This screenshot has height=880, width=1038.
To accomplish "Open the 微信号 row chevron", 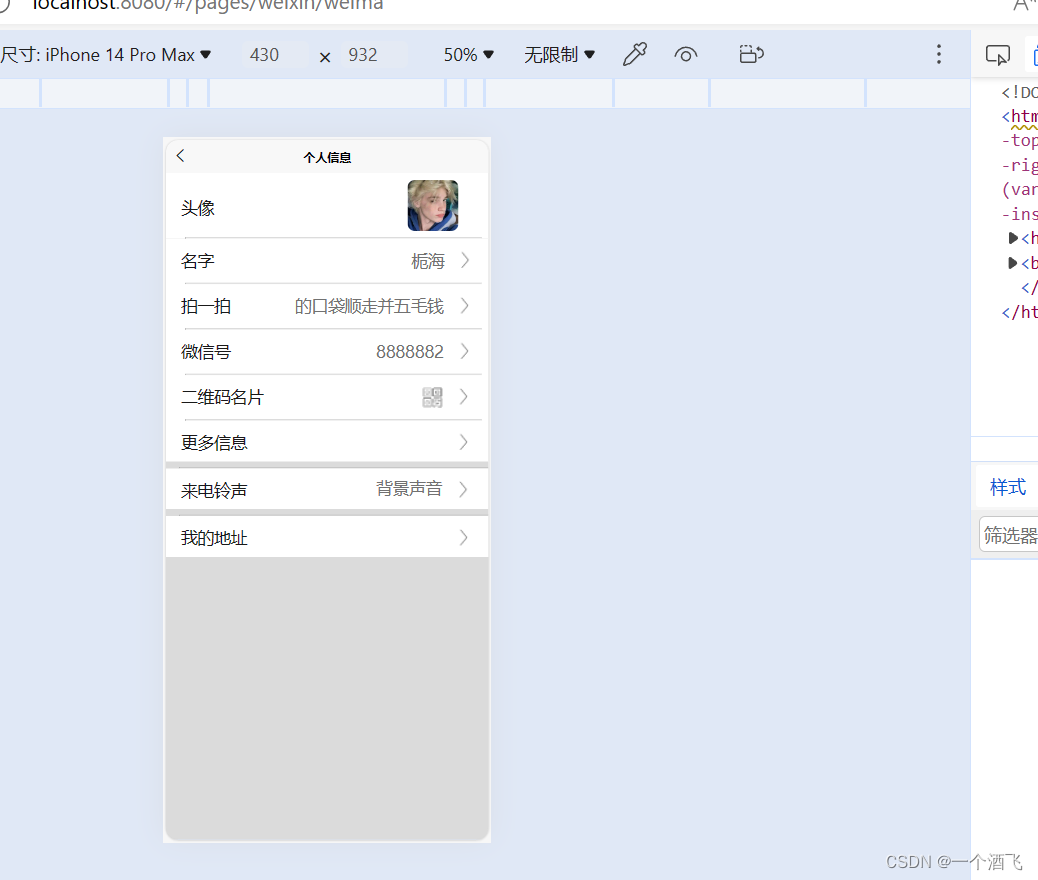I will 465,351.
